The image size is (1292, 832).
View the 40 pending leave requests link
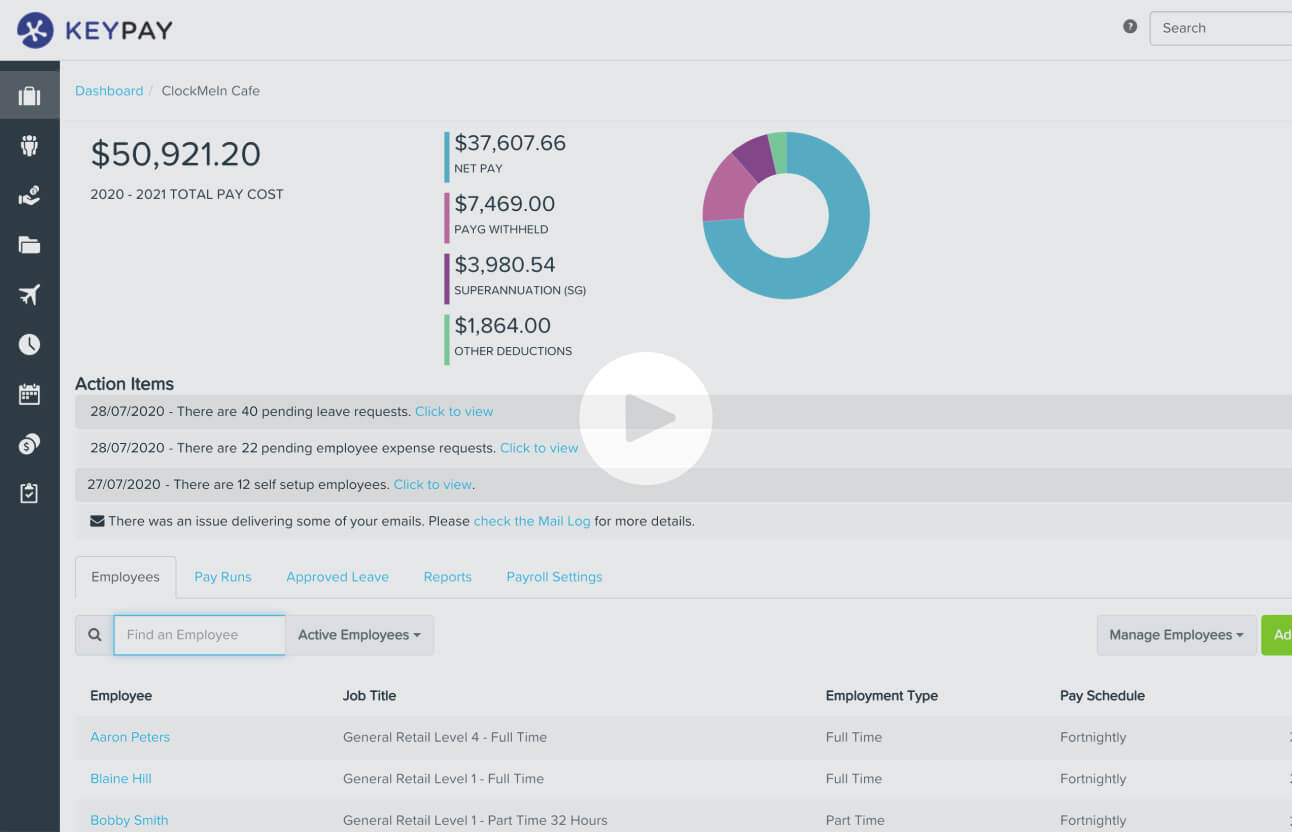(454, 411)
